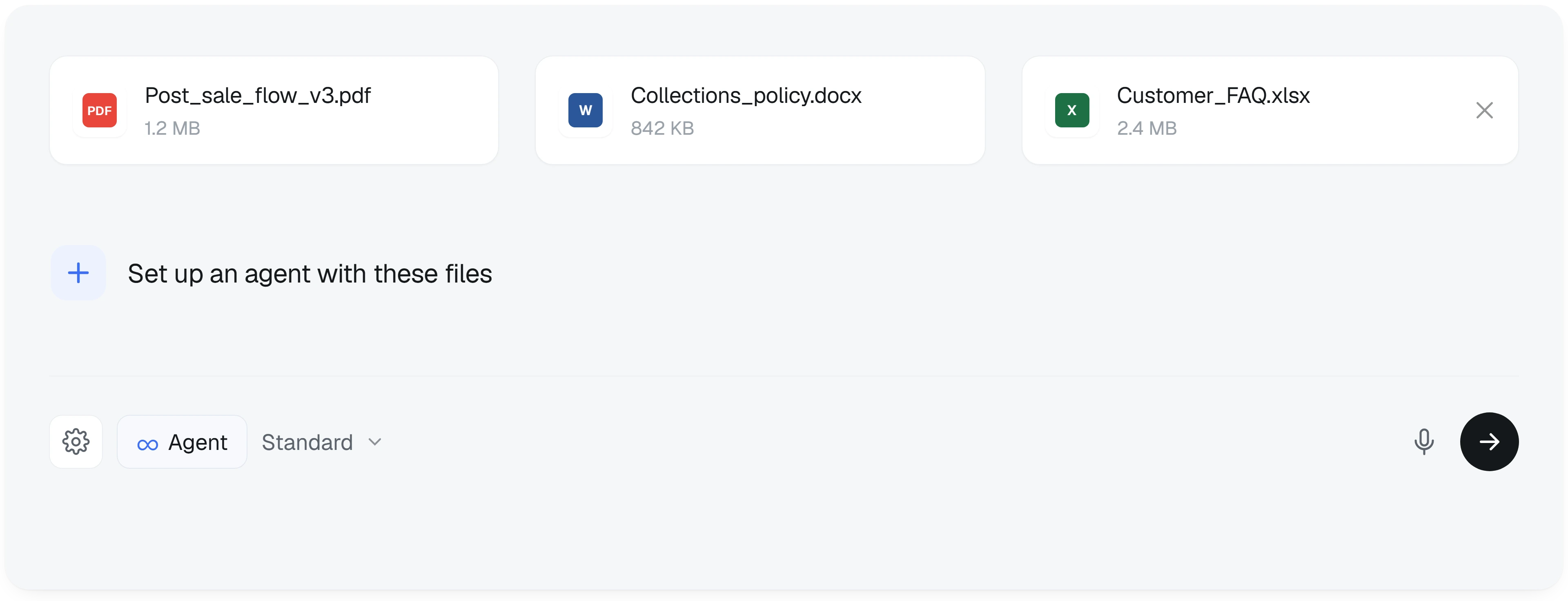Click the 2.4 MB file size label
The image size is (1568, 601).
[x=1146, y=129]
